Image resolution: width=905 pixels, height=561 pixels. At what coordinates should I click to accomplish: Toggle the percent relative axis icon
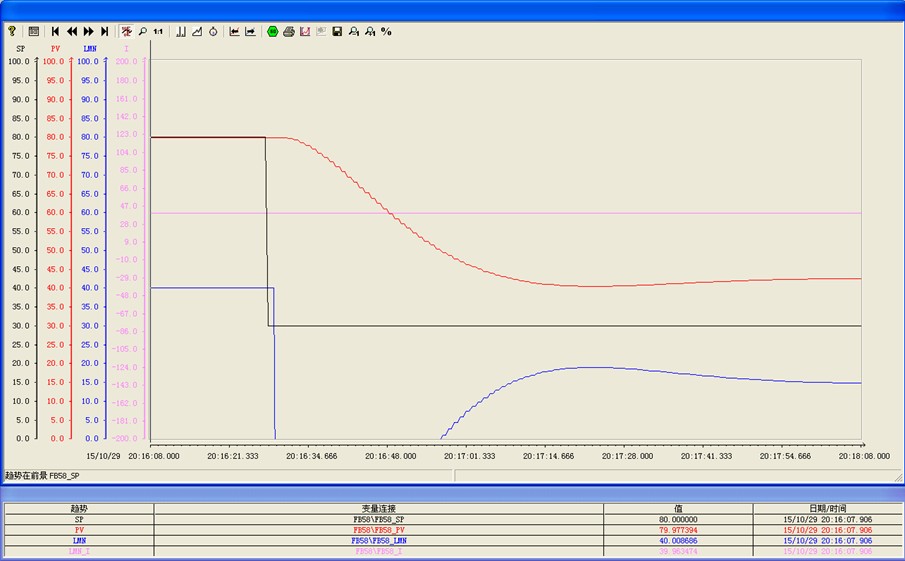click(x=386, y=31)
